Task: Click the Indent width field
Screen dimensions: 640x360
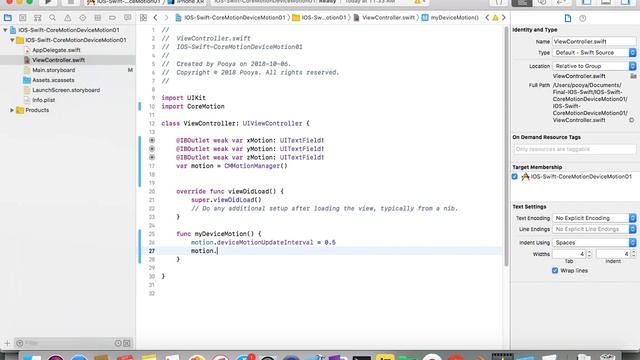Action: click(613, 254)
